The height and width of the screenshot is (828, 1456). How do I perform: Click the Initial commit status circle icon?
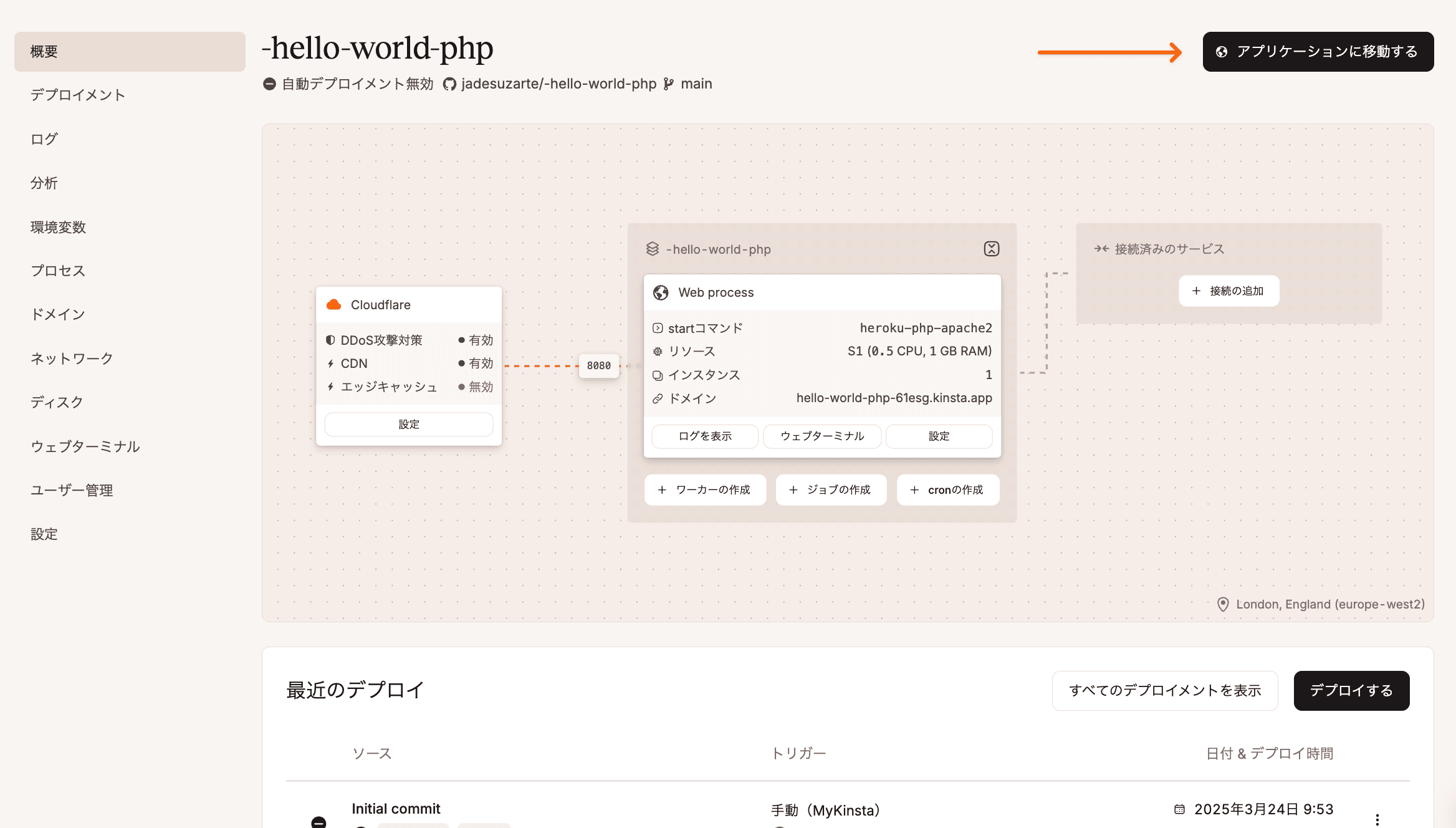tap(318, 822)
